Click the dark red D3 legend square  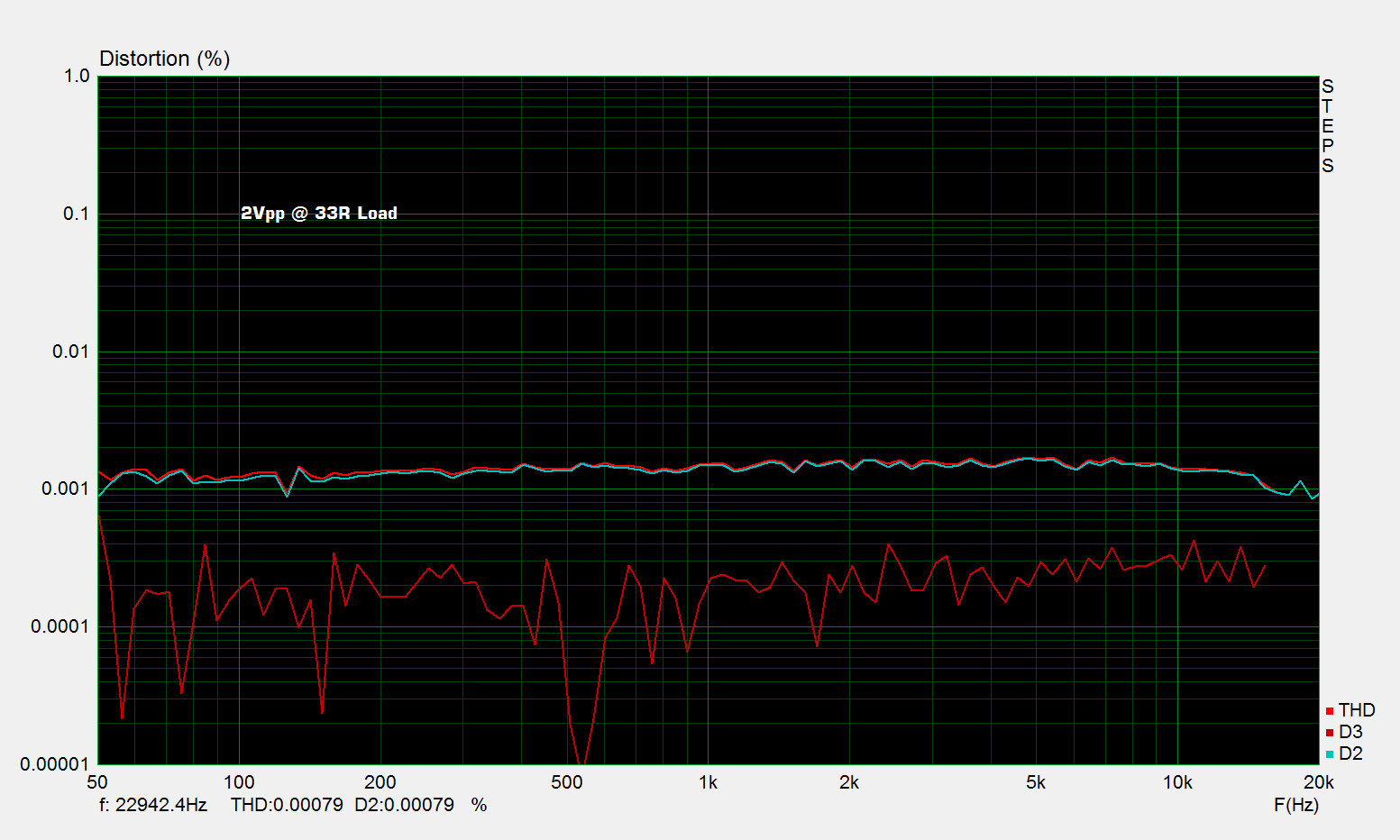[x=1330, y=733]
